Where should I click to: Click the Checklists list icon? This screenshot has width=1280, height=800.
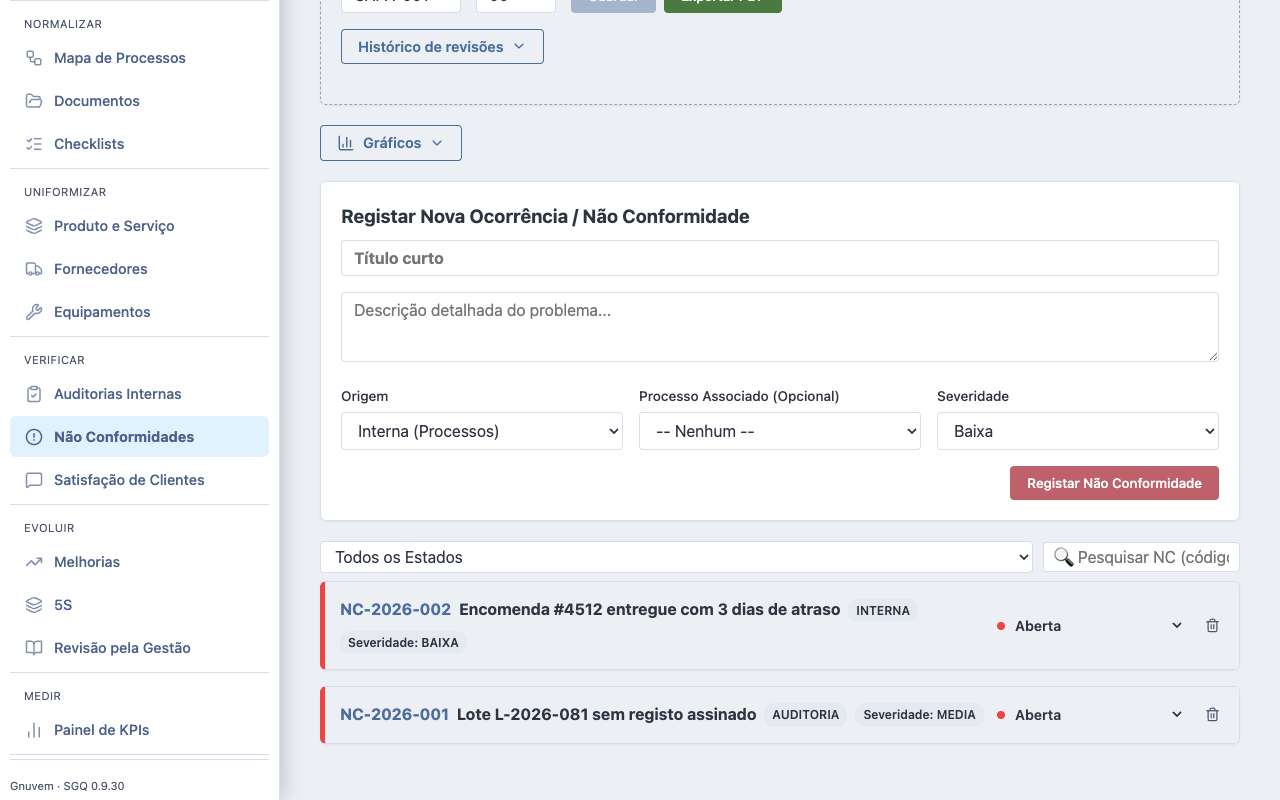click(34, 144)
